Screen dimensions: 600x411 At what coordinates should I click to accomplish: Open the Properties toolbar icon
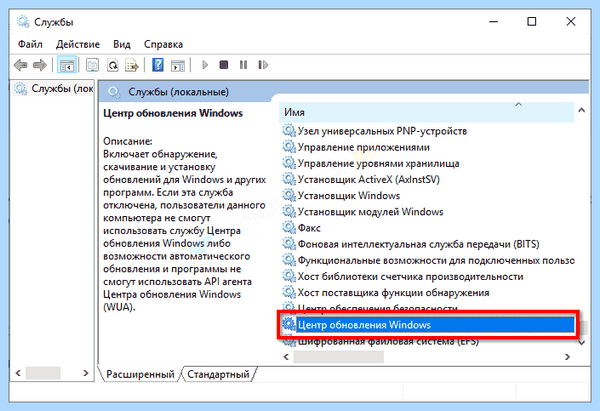coord(92,65)
